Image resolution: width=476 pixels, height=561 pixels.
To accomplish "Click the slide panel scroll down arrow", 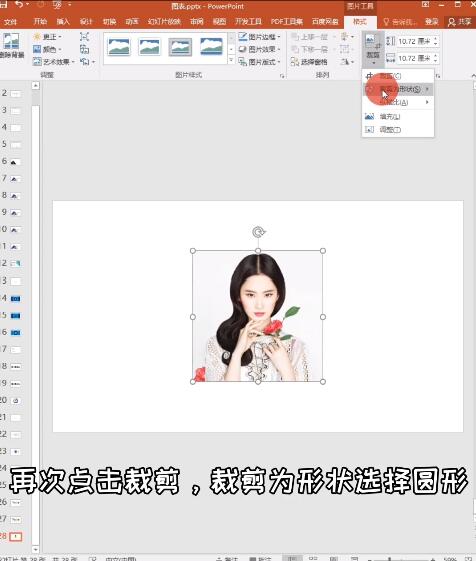I will tap(35, 549).
